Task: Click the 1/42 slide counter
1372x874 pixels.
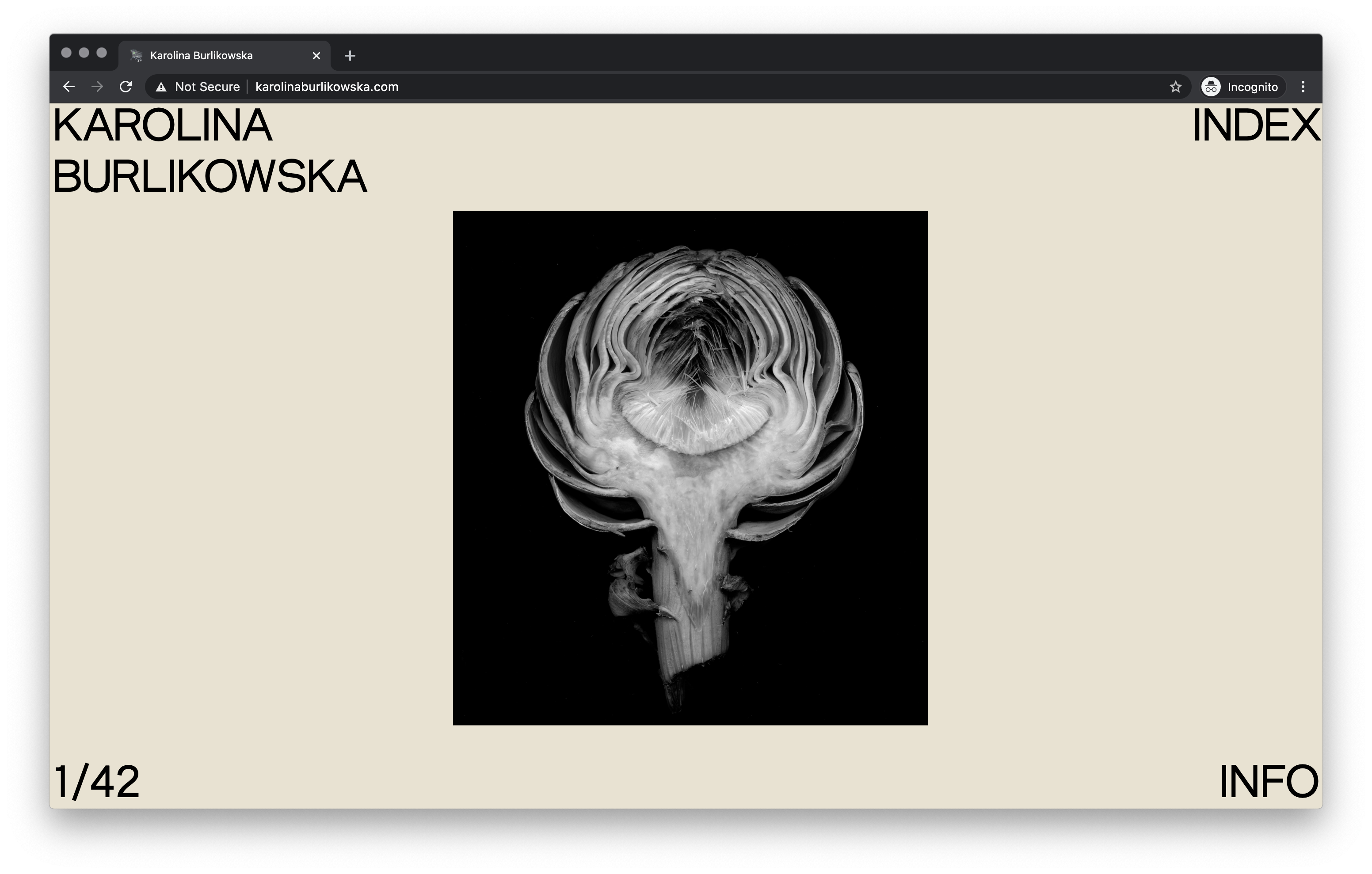Action: 97,782
